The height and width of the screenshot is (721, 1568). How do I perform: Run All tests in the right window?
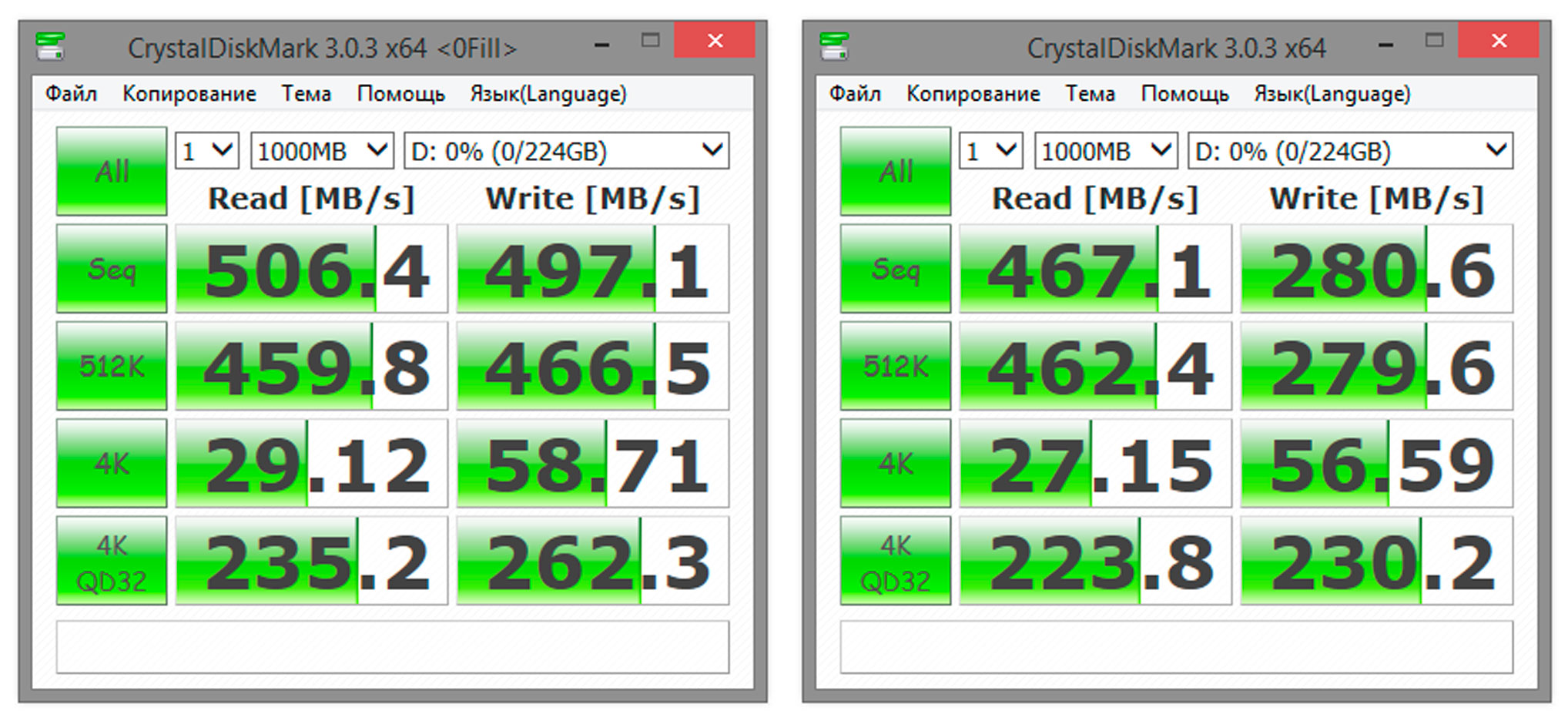tap(896, 171)
